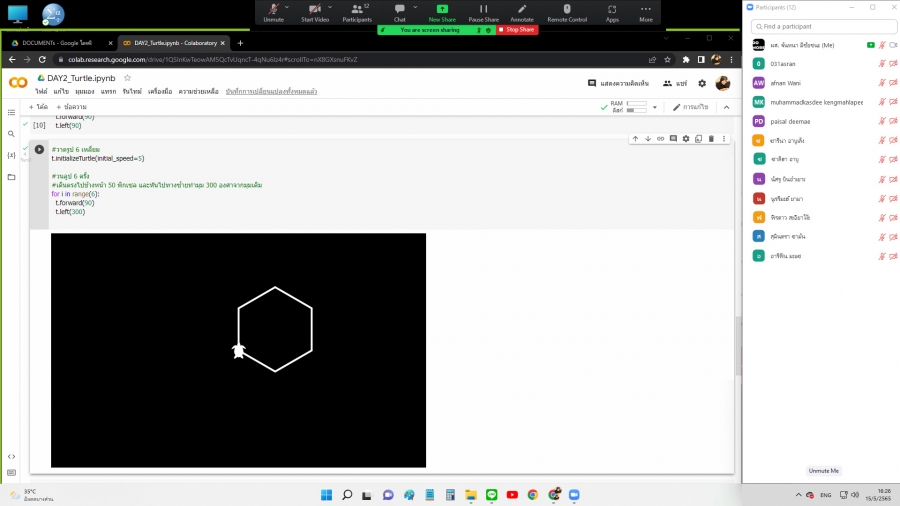
Task: Click the Unmute Me button in Participants
Action: (x=823, y=470)
